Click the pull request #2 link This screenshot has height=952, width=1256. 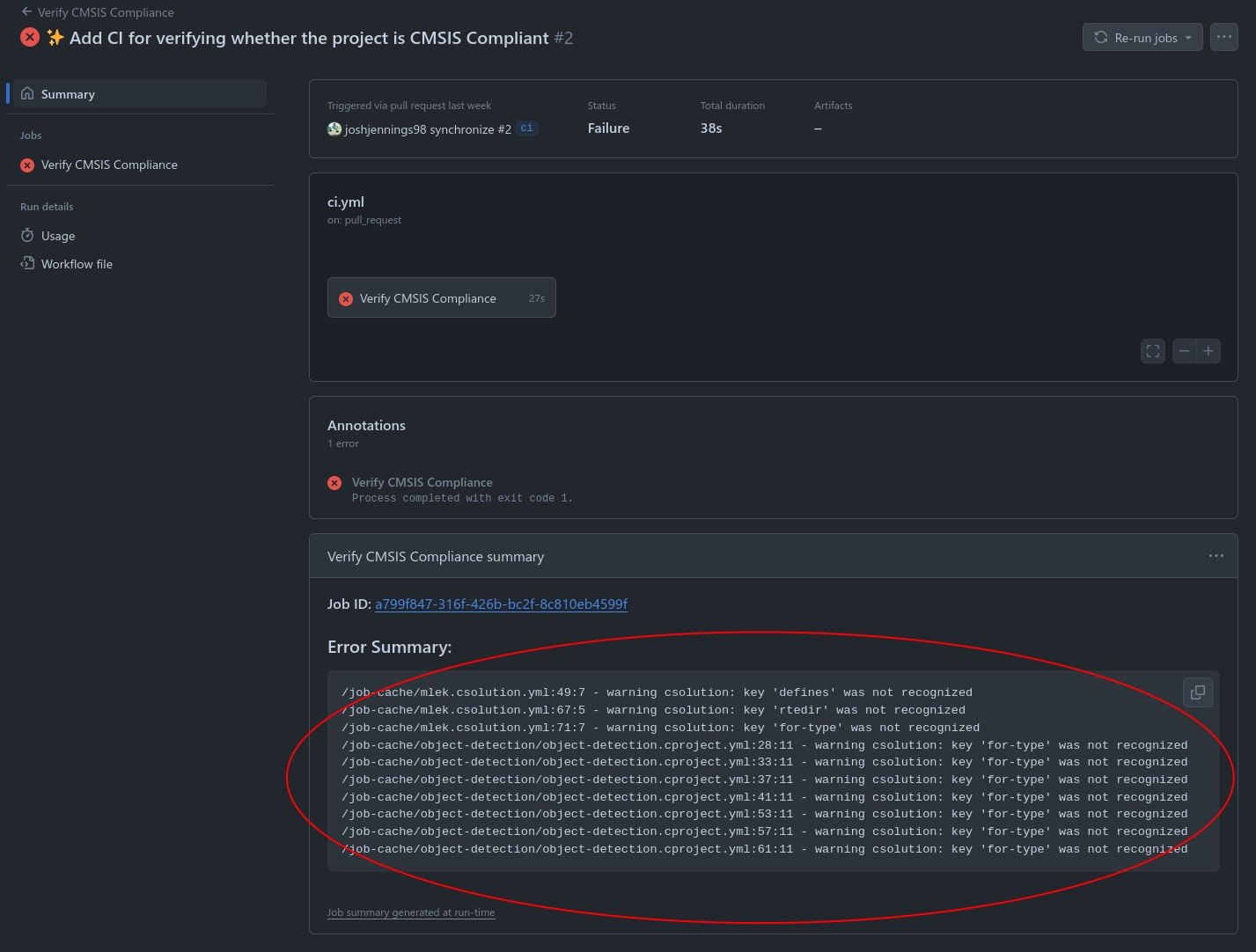pyautogui.click(x=504, y=129)
